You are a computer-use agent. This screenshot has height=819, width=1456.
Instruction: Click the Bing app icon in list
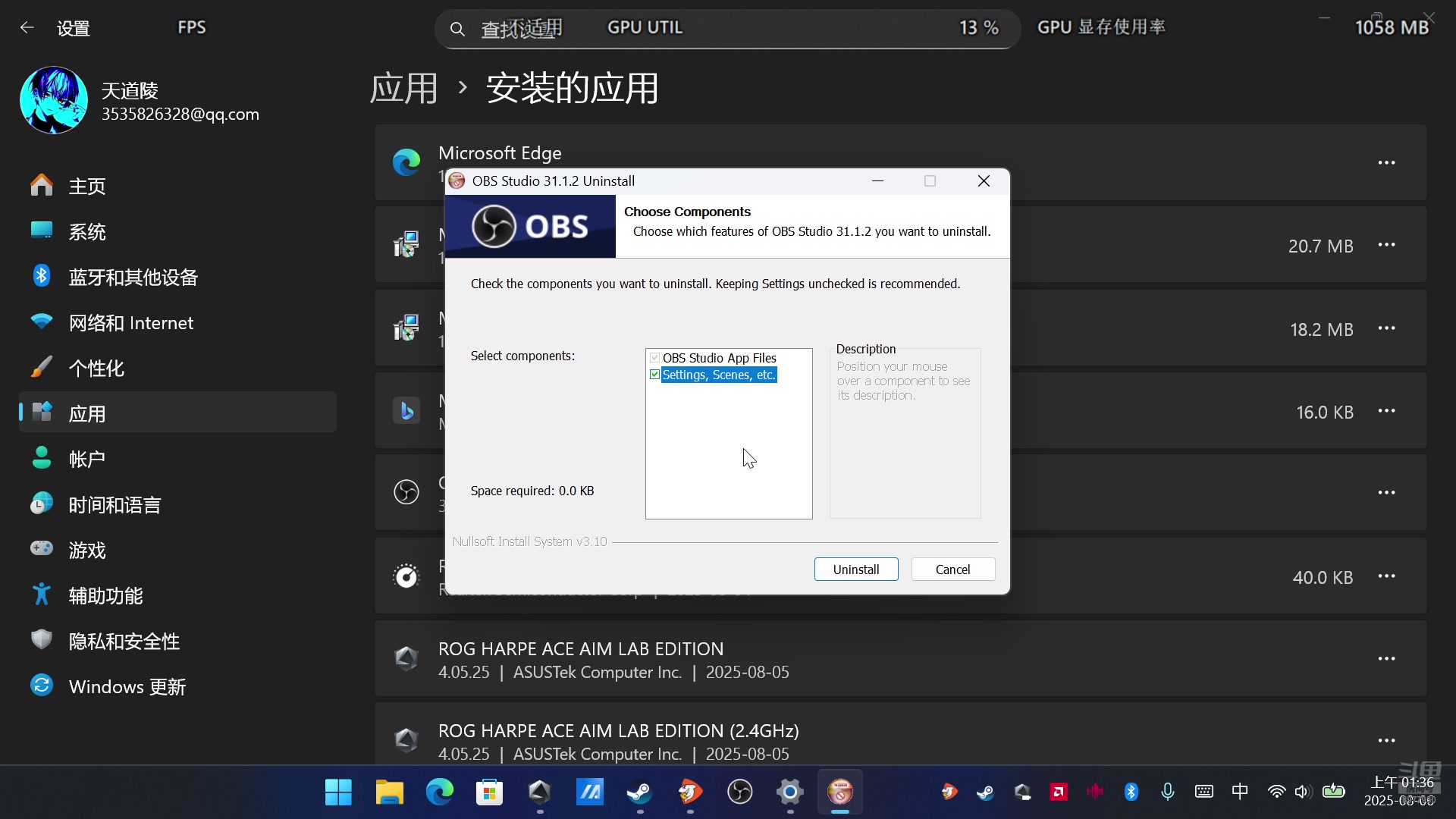click(x=406, y=410)
